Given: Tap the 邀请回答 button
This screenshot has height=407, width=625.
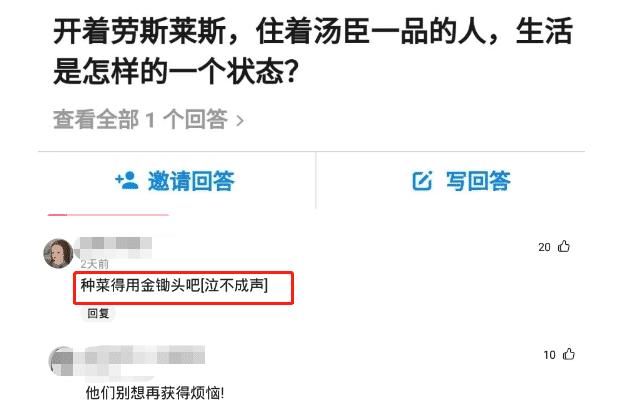Looking at the screenshot, I should coord(175,181).
